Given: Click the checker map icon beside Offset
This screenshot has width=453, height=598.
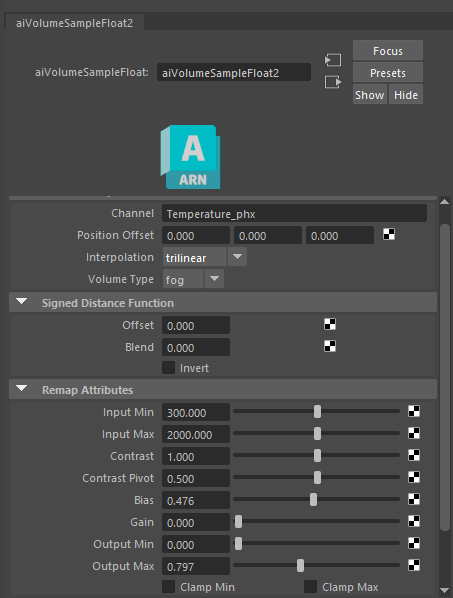Looking at the screenshot, I should [x=330, y=324].
